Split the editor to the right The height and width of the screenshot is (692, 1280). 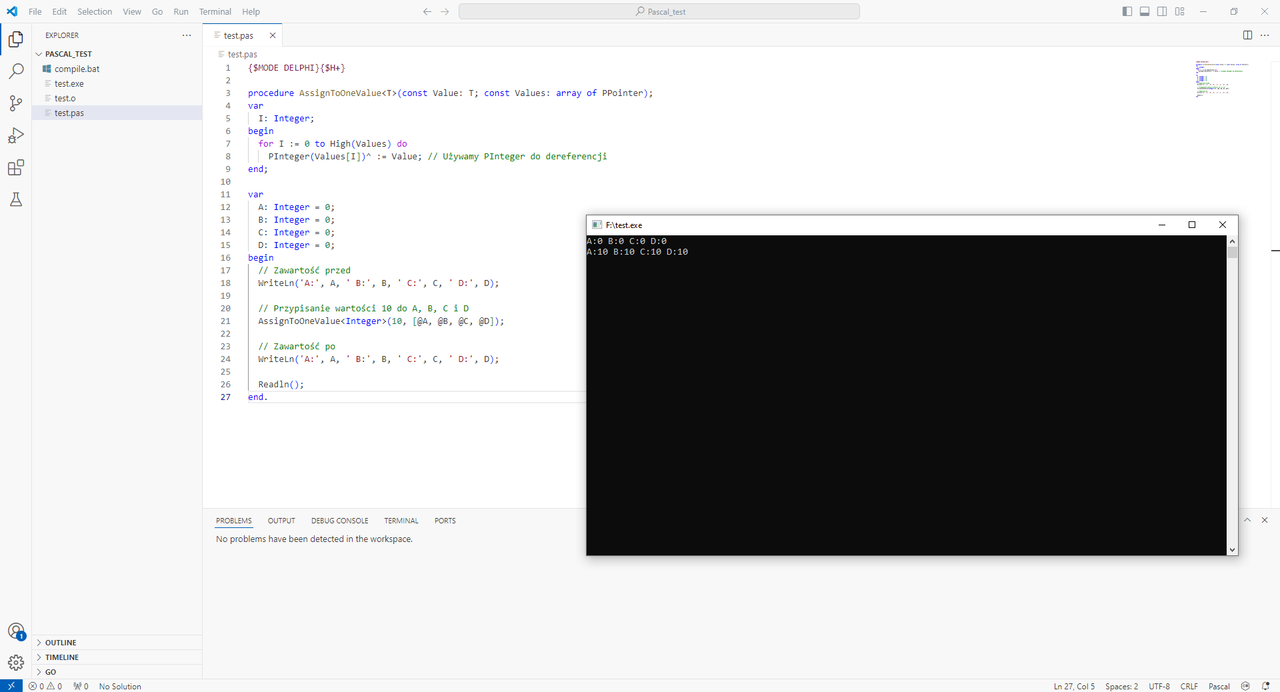[x=1247, y=35]
